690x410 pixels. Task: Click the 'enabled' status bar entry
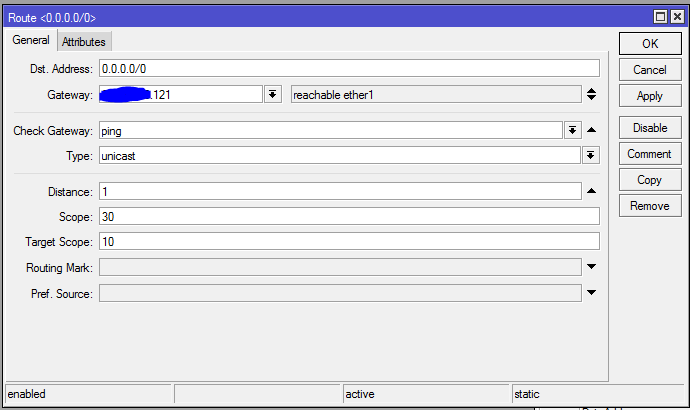coord(88,394)
